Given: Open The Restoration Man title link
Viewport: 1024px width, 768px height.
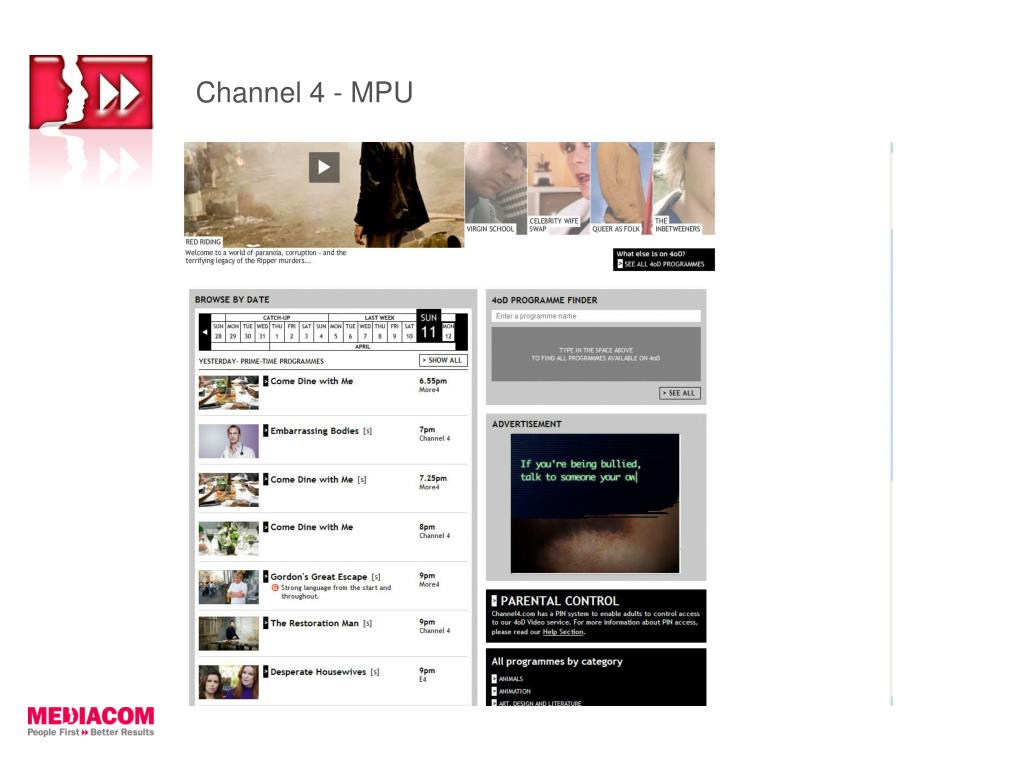Looking at the screenshot, I should [314, 623].
